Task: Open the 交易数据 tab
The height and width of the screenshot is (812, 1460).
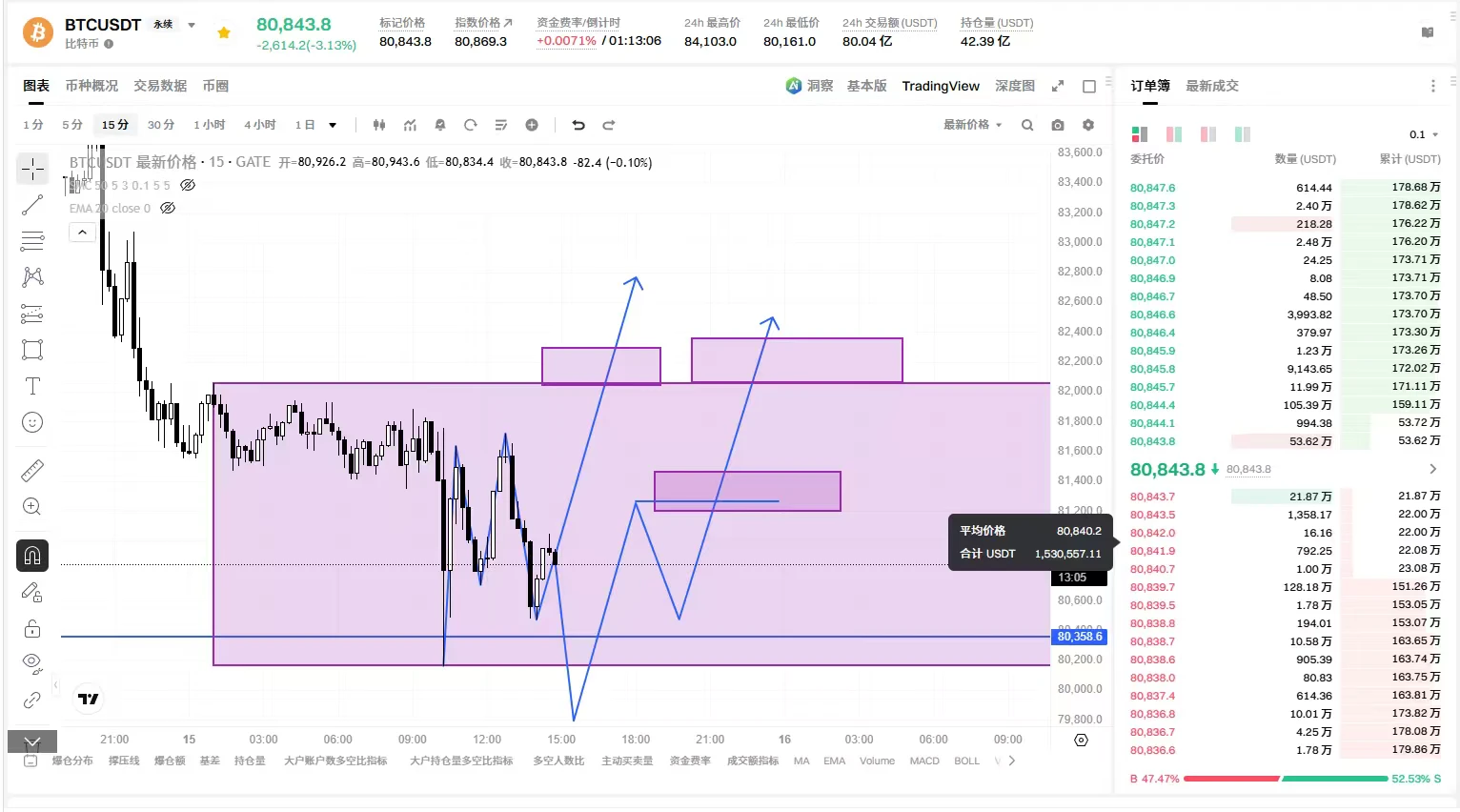Action: pos(160,86)
